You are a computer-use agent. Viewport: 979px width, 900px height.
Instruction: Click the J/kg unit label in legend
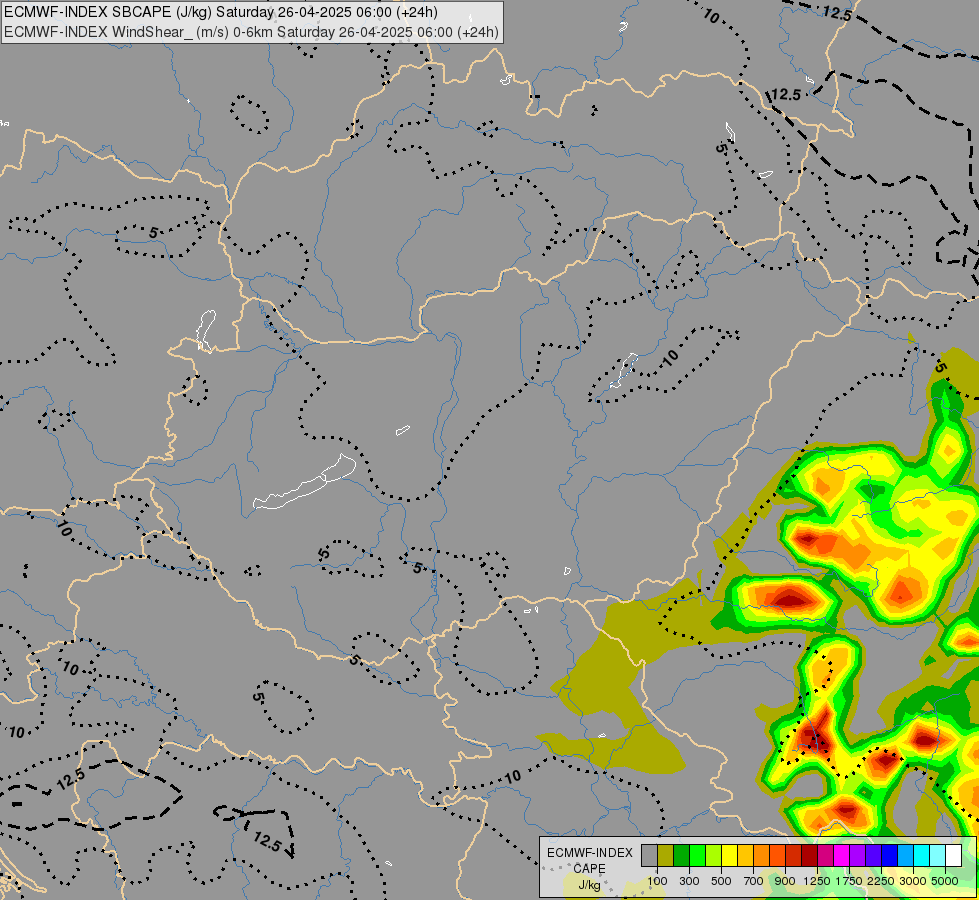(x=589, y=885)
